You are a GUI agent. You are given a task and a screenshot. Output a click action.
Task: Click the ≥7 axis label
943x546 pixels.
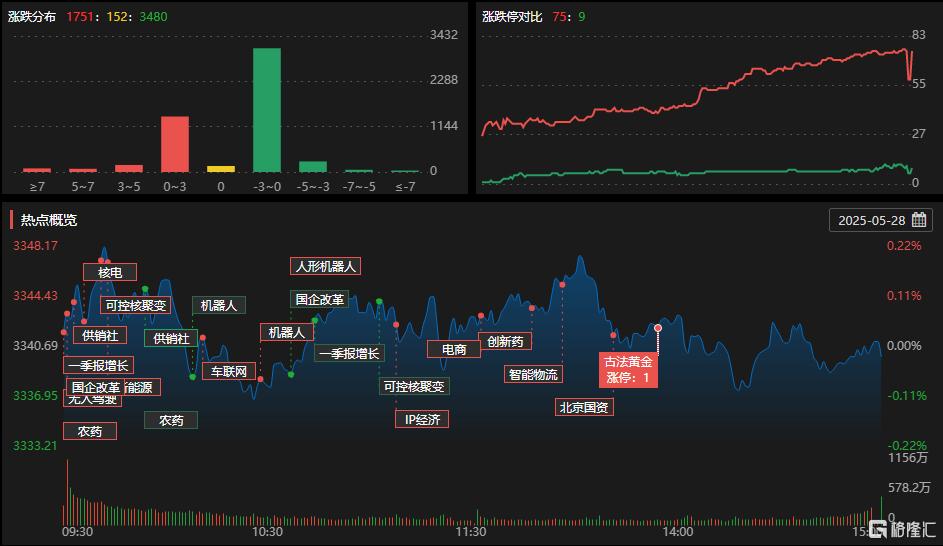coord(37,186)
